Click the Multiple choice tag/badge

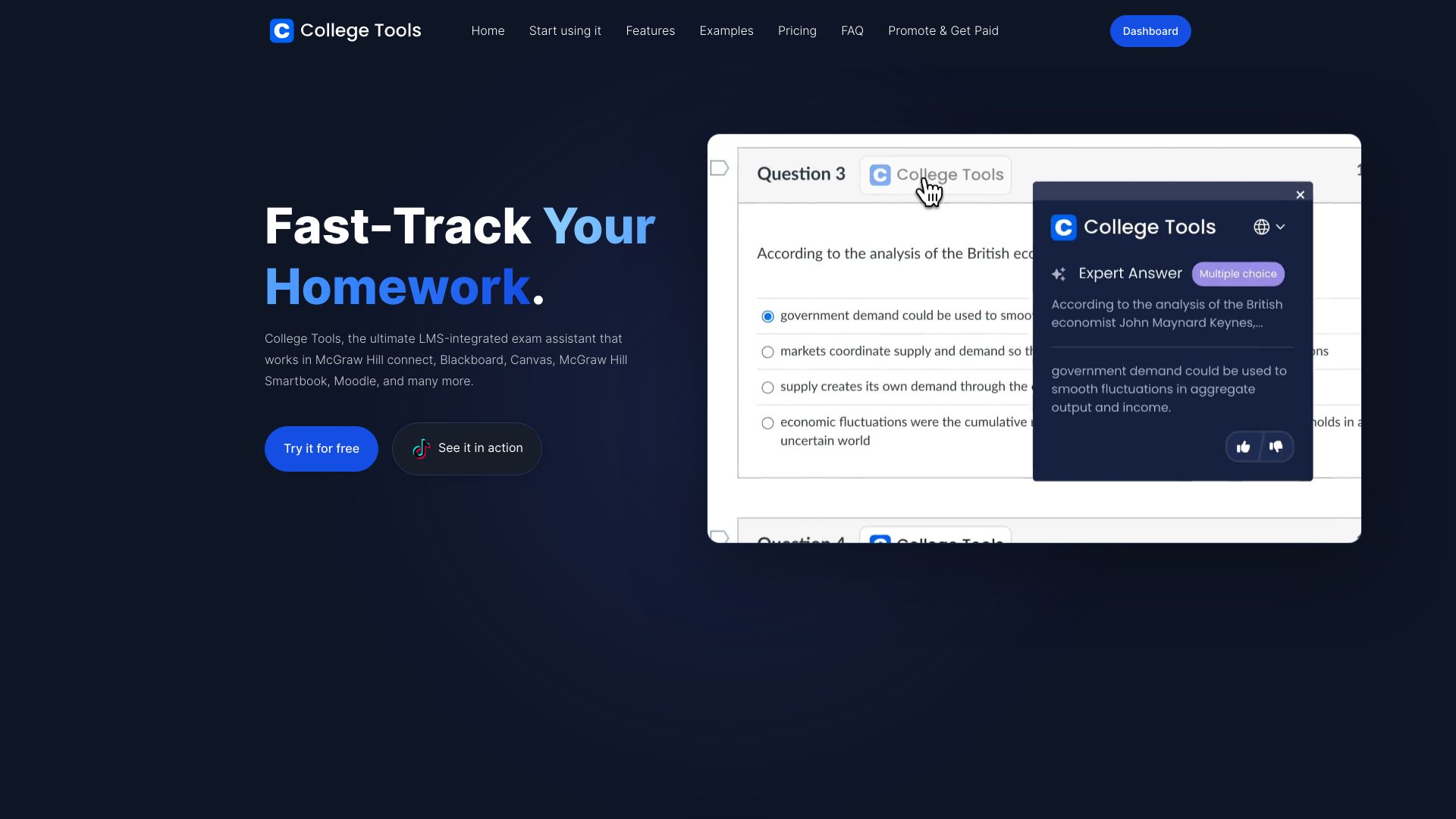(1238, 273)
